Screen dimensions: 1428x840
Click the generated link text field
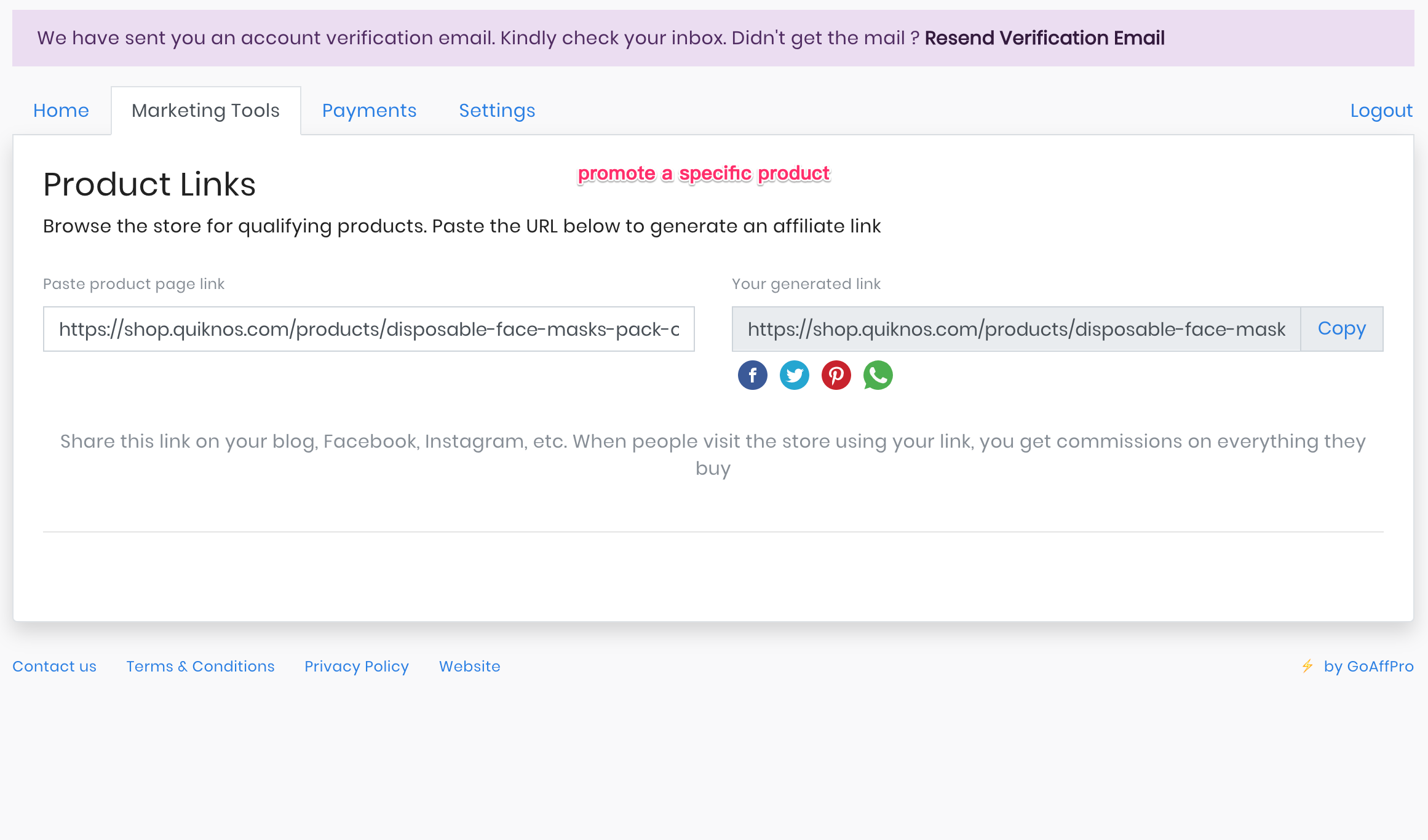tap(1016, 329)
